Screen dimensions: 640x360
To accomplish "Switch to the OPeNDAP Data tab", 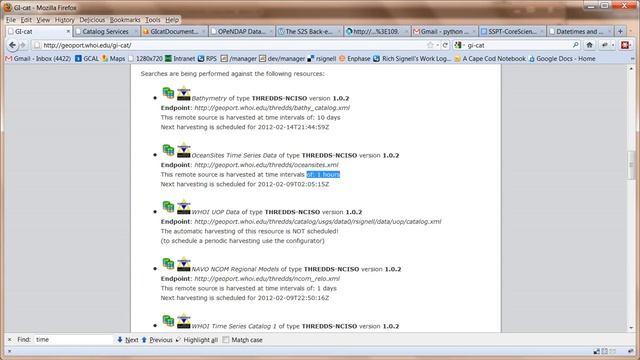I will 242,31.
